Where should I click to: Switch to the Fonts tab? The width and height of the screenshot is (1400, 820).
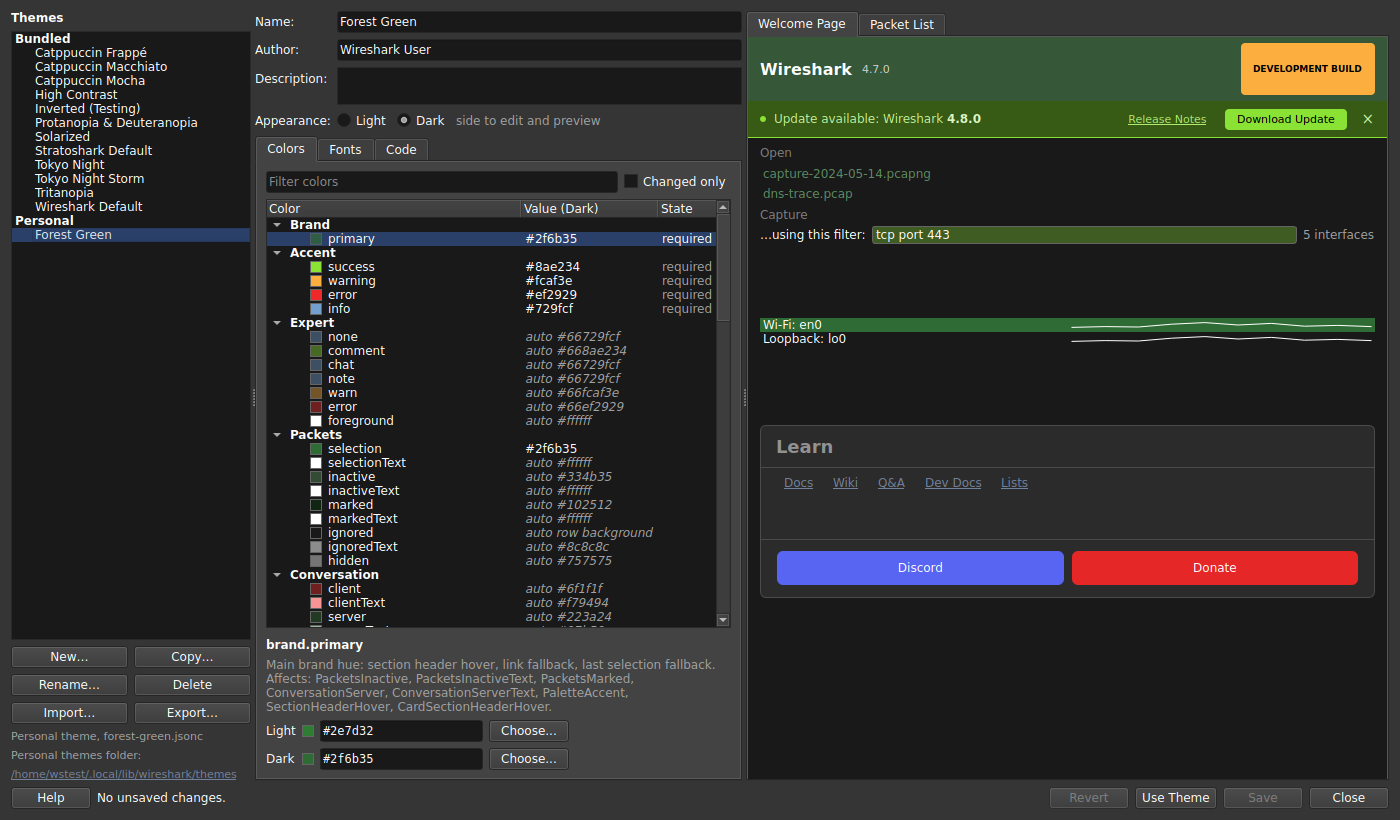click(345, 149)
